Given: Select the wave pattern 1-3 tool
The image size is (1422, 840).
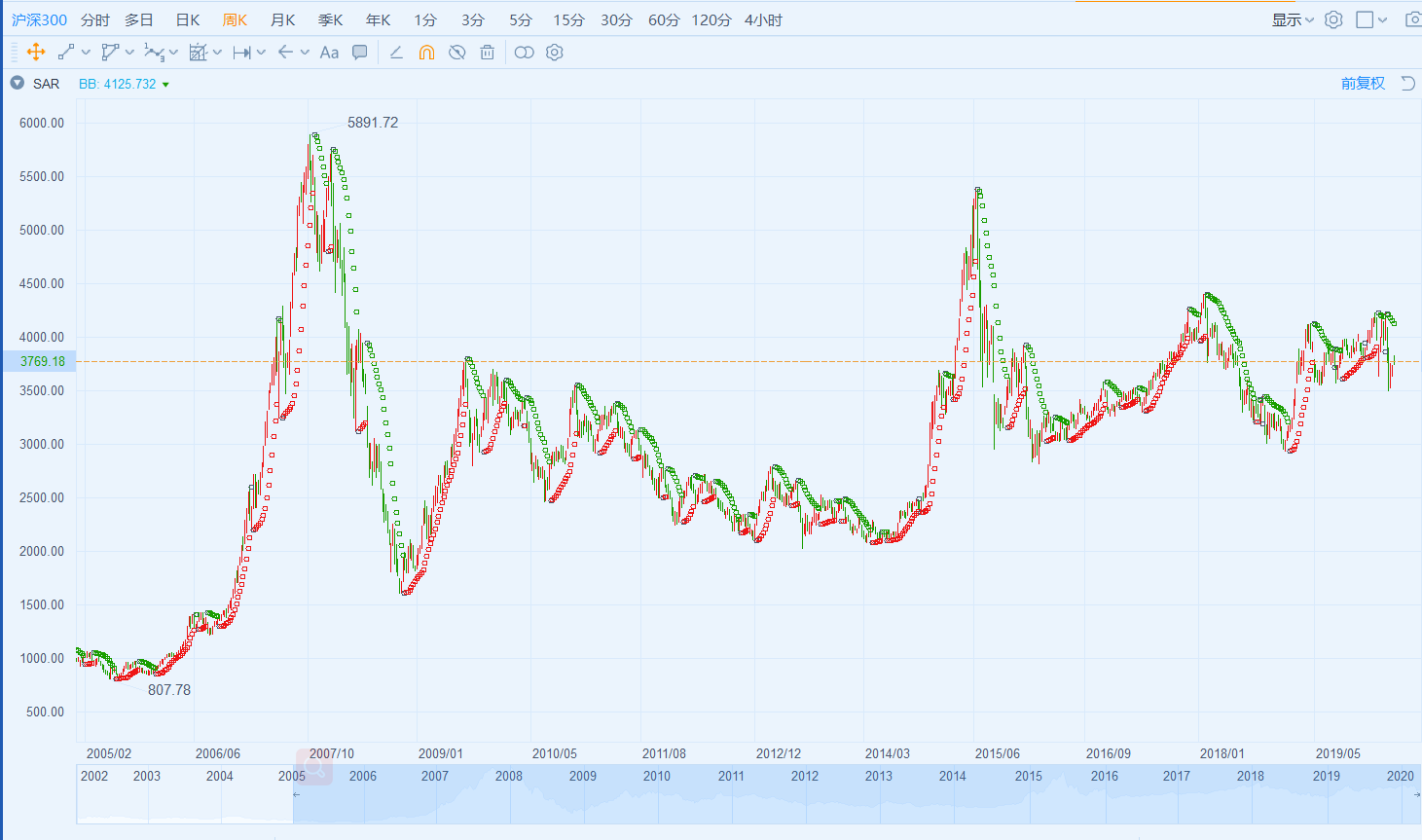Looking at the screenshot, I should (x=154, y=53).
